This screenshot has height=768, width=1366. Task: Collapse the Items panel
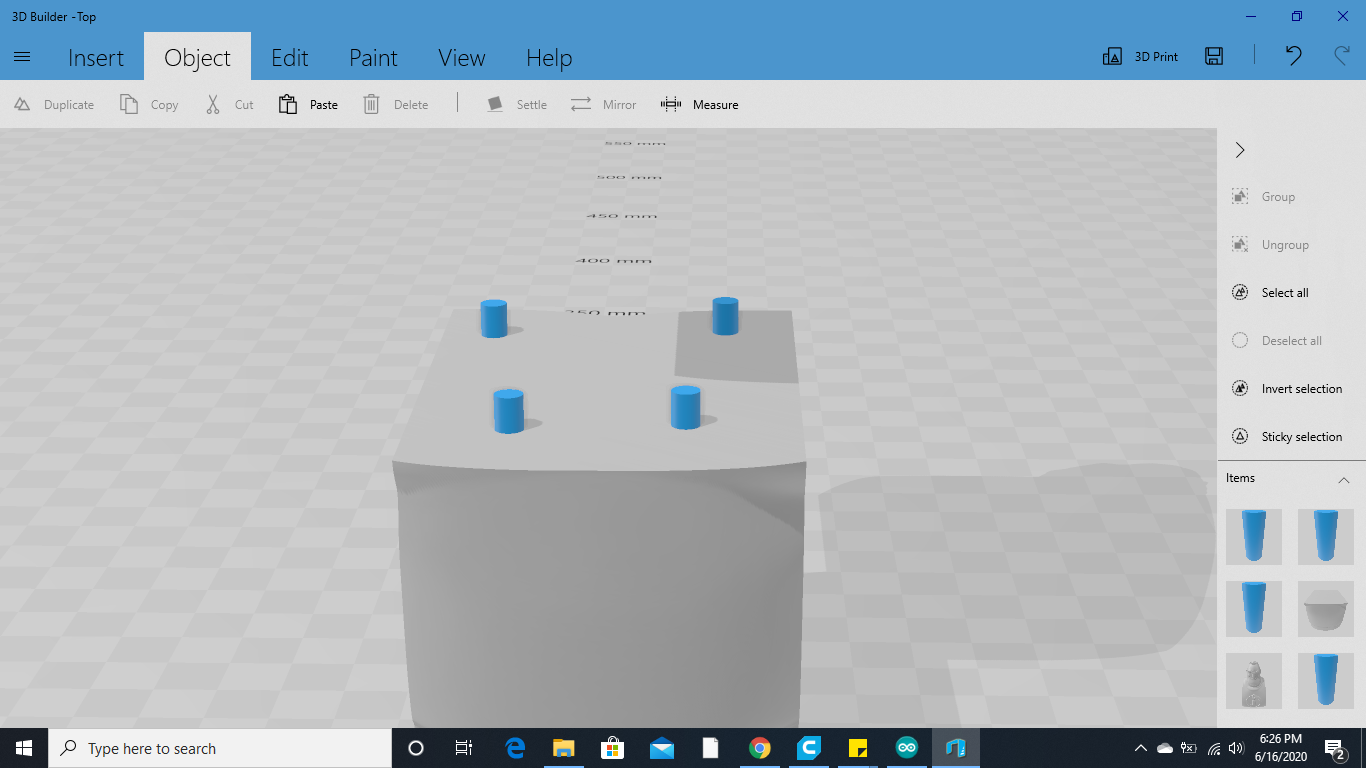(x=1343, y=479)
